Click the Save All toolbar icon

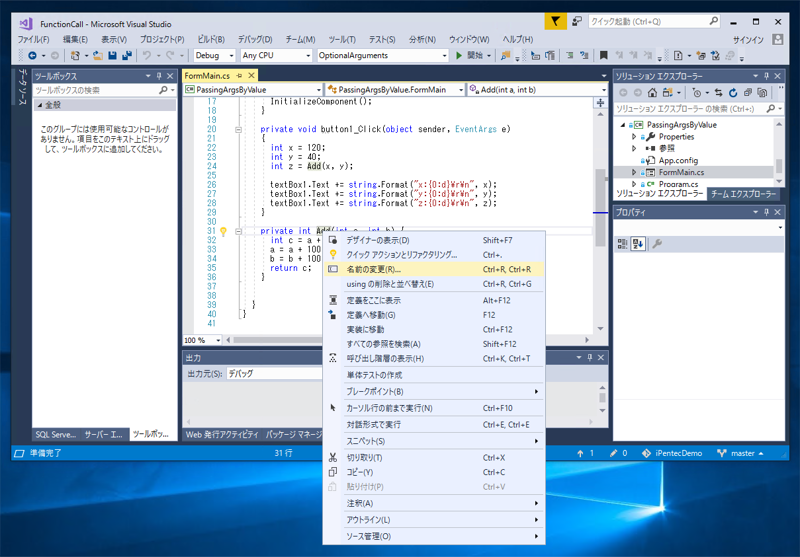[x=127, y=55]
